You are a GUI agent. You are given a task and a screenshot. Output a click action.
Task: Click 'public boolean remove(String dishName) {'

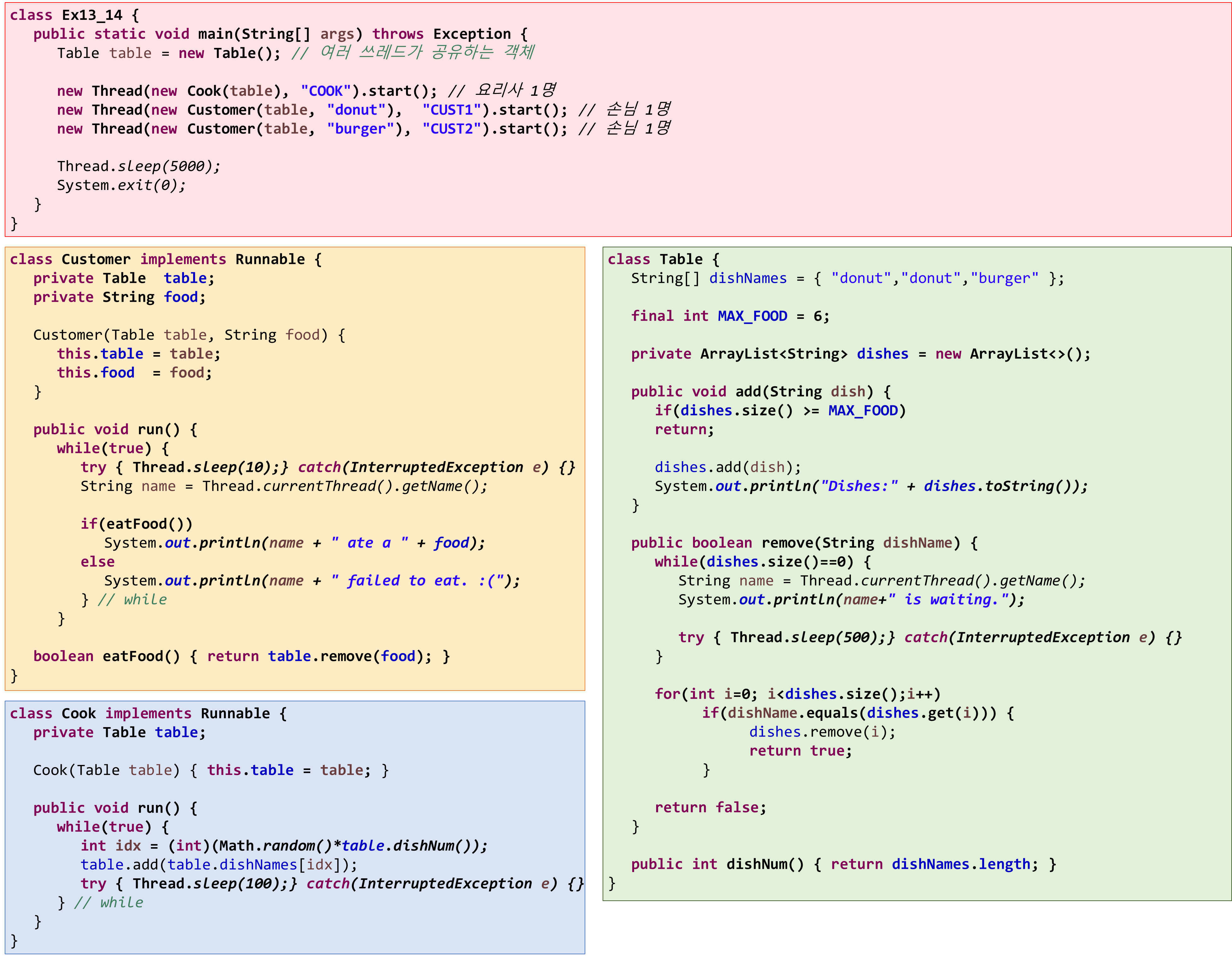805,543
